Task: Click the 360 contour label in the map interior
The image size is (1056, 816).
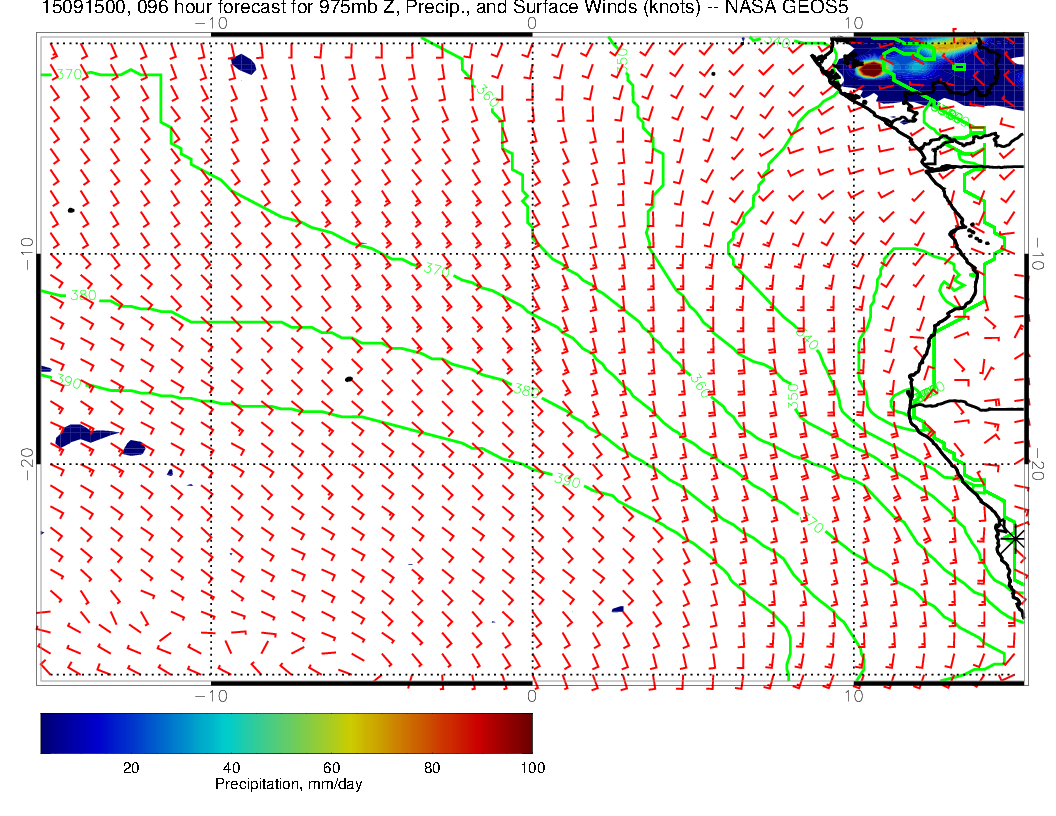Action: [700, 386]
